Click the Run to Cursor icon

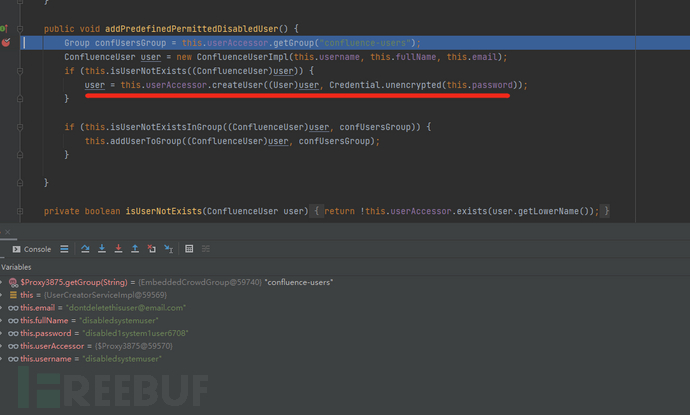pos(169,249)
